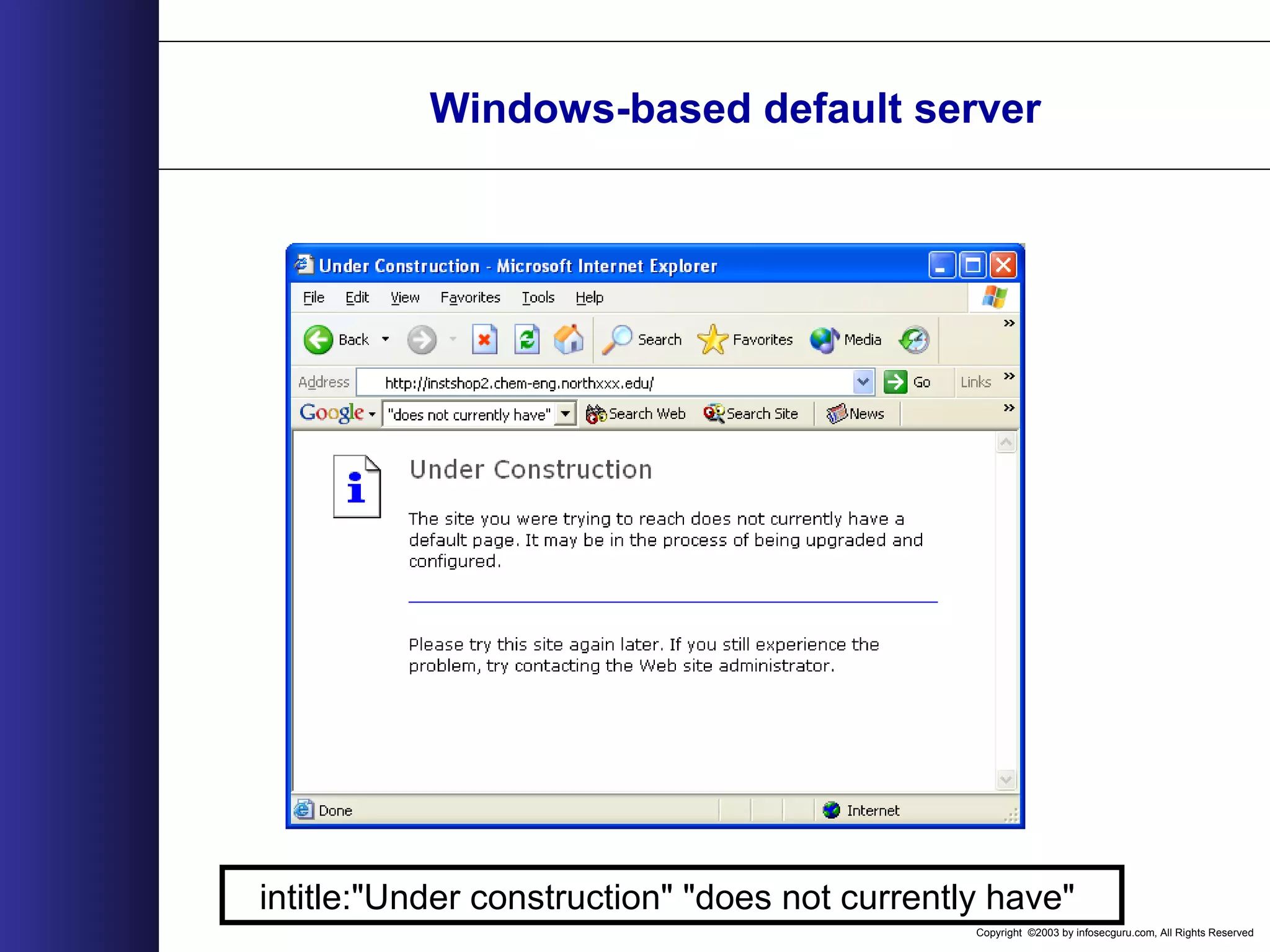Minimize the Internet Explorer window

[941, 265]
